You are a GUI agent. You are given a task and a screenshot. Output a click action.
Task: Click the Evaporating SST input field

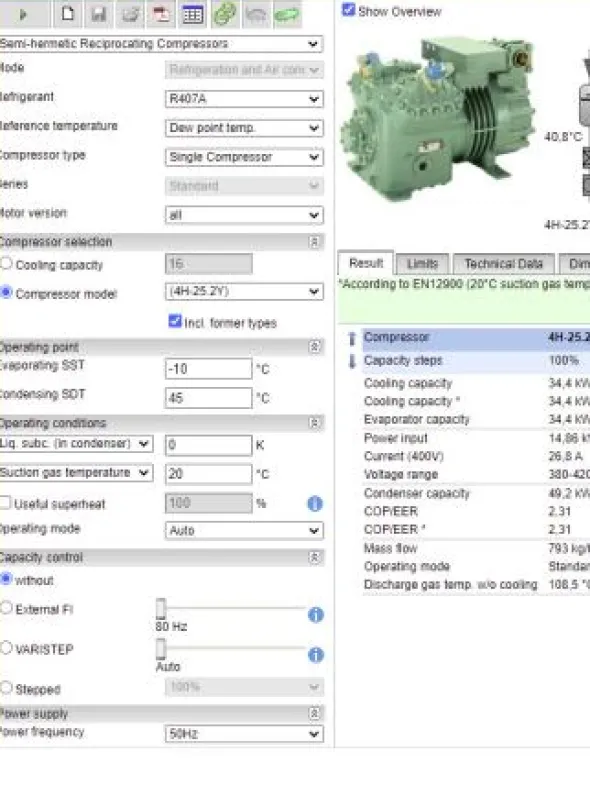pyautogui.click(x=208, y=369)
